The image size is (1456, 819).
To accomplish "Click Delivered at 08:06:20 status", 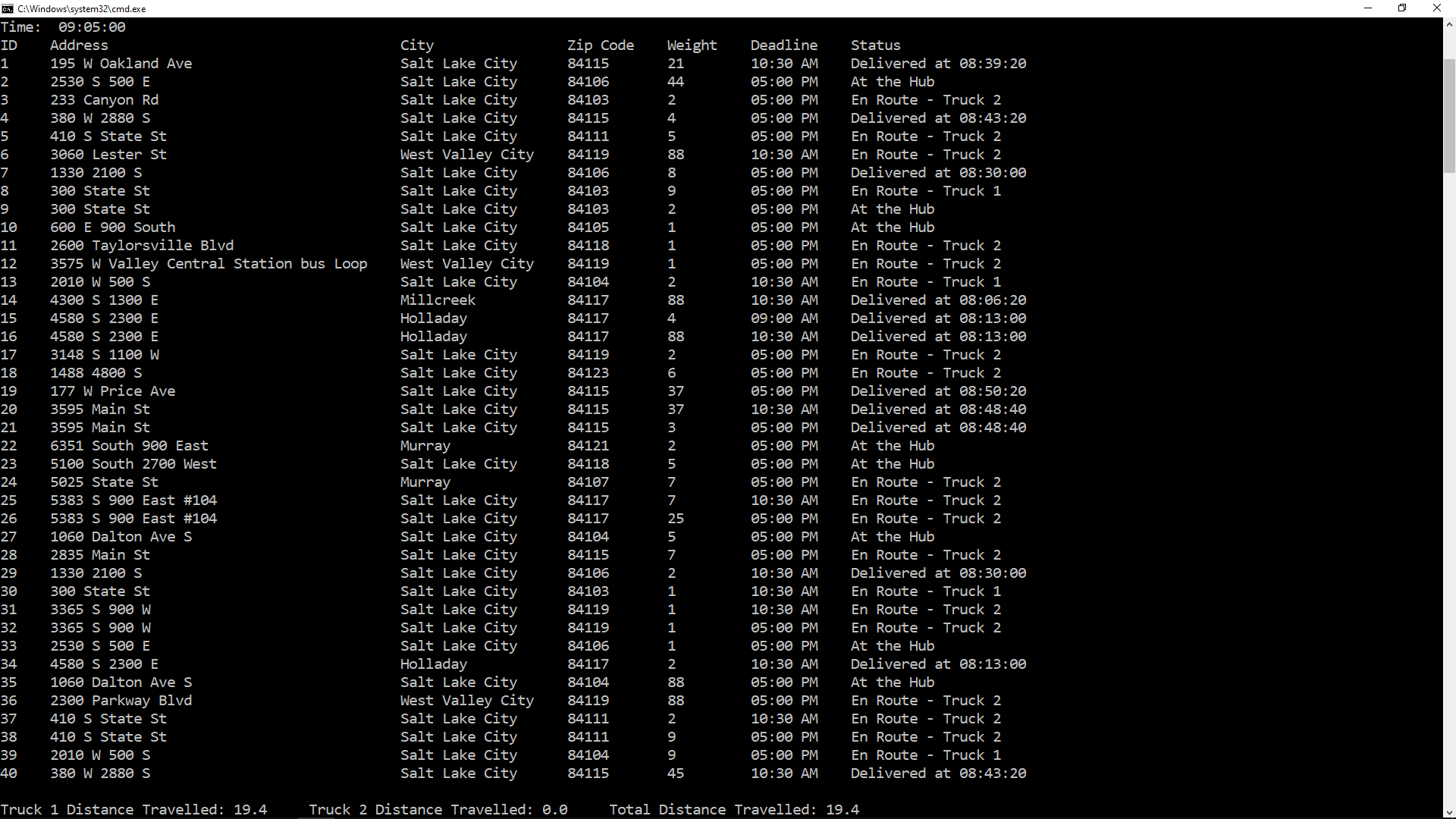I will point(938,300).
